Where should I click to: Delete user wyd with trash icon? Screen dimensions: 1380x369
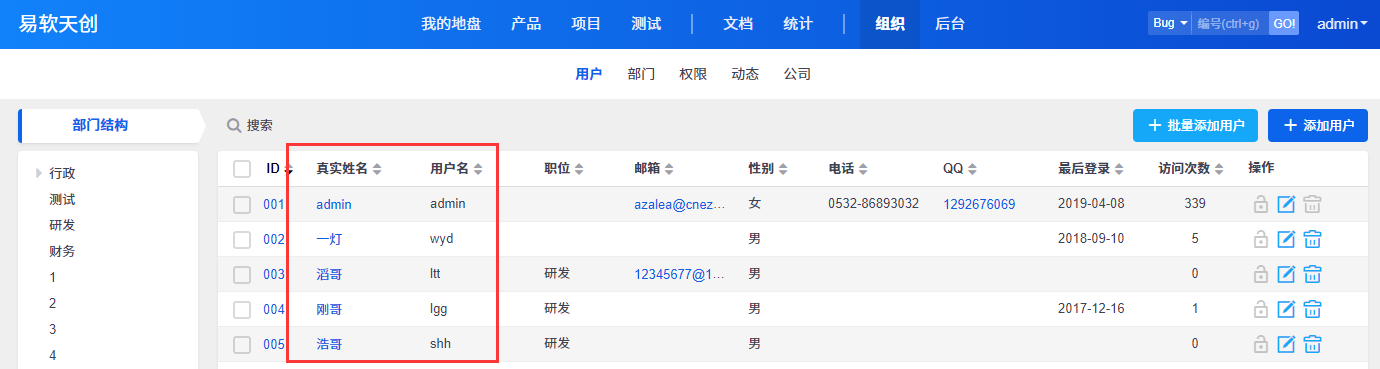click(1313, 239)
